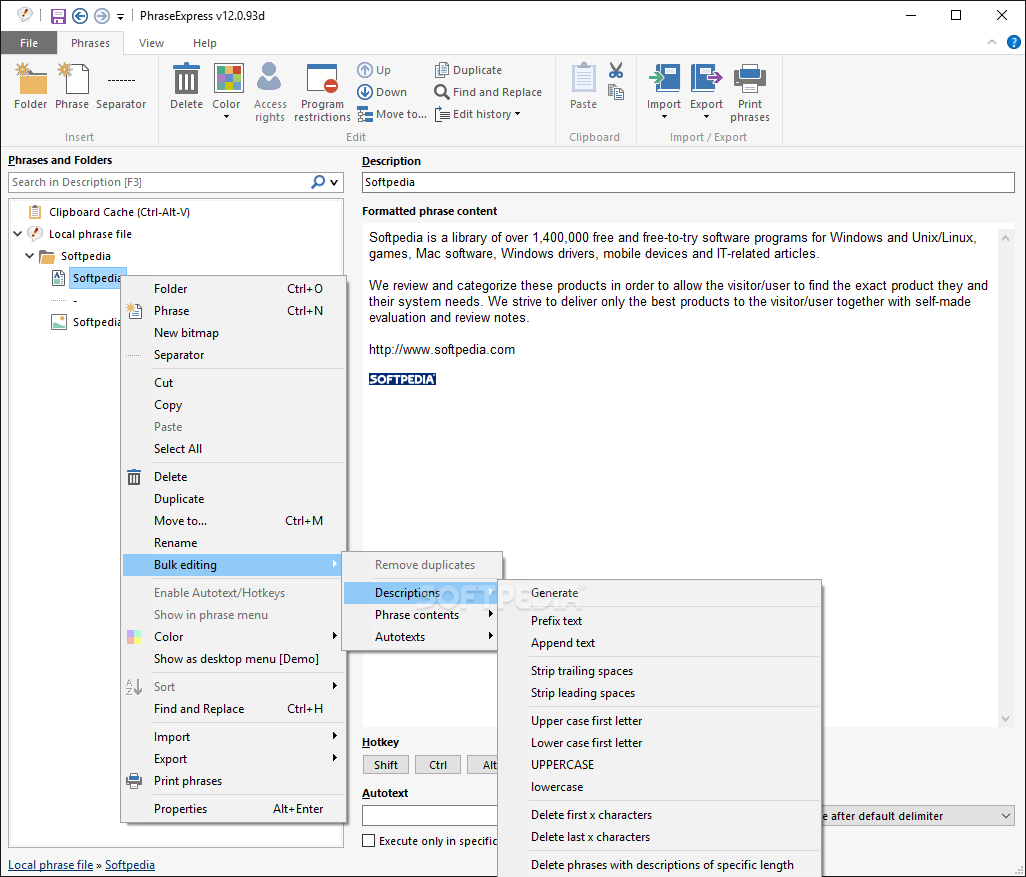Click the ribbon Move to… command
This screenshot has width=1026, height=877.
pos(392,114)
